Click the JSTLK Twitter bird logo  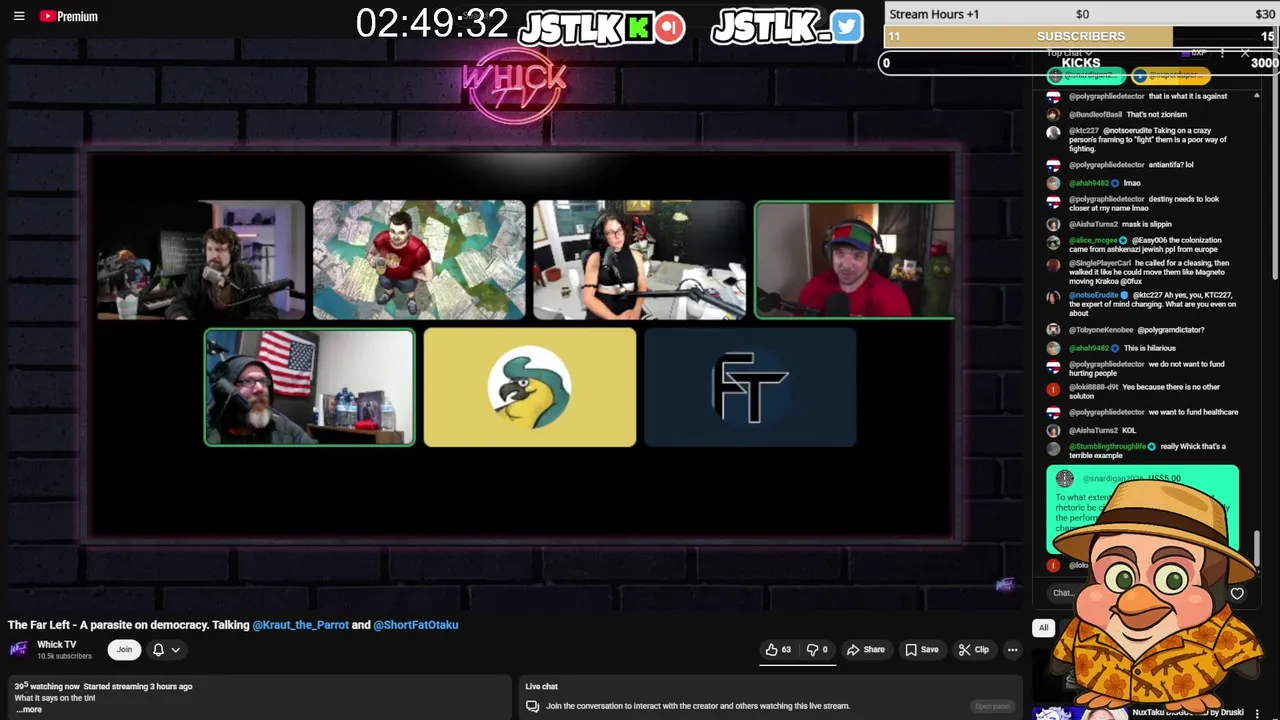click(846, 27)
